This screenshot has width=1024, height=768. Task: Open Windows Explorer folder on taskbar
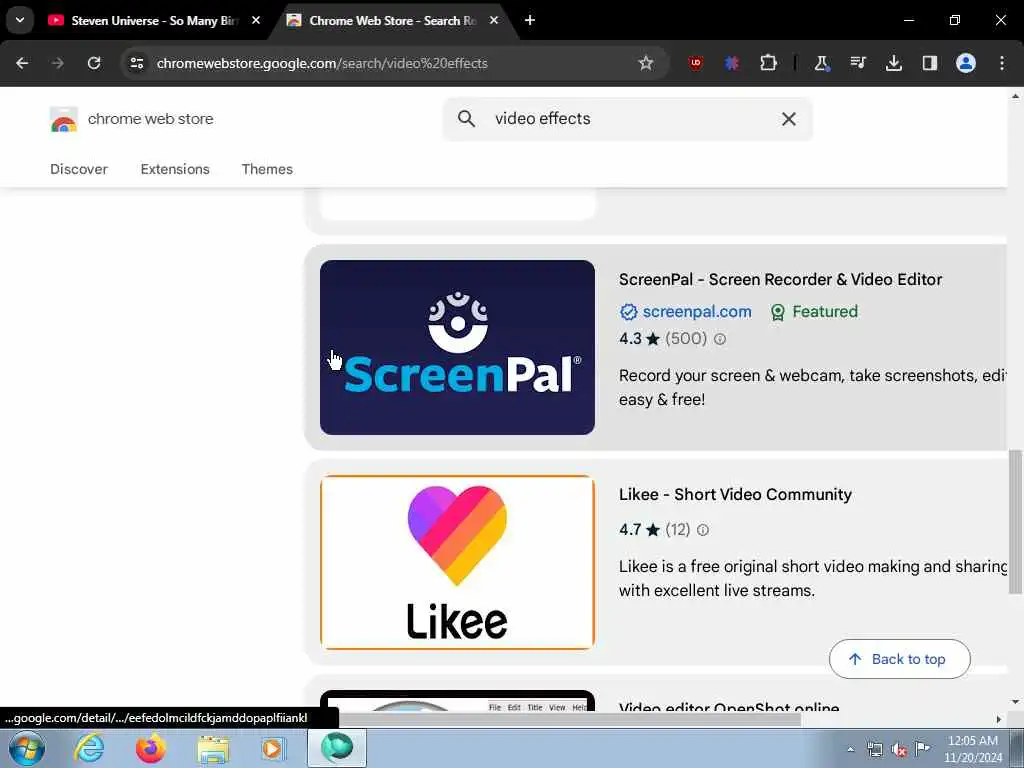213,748
